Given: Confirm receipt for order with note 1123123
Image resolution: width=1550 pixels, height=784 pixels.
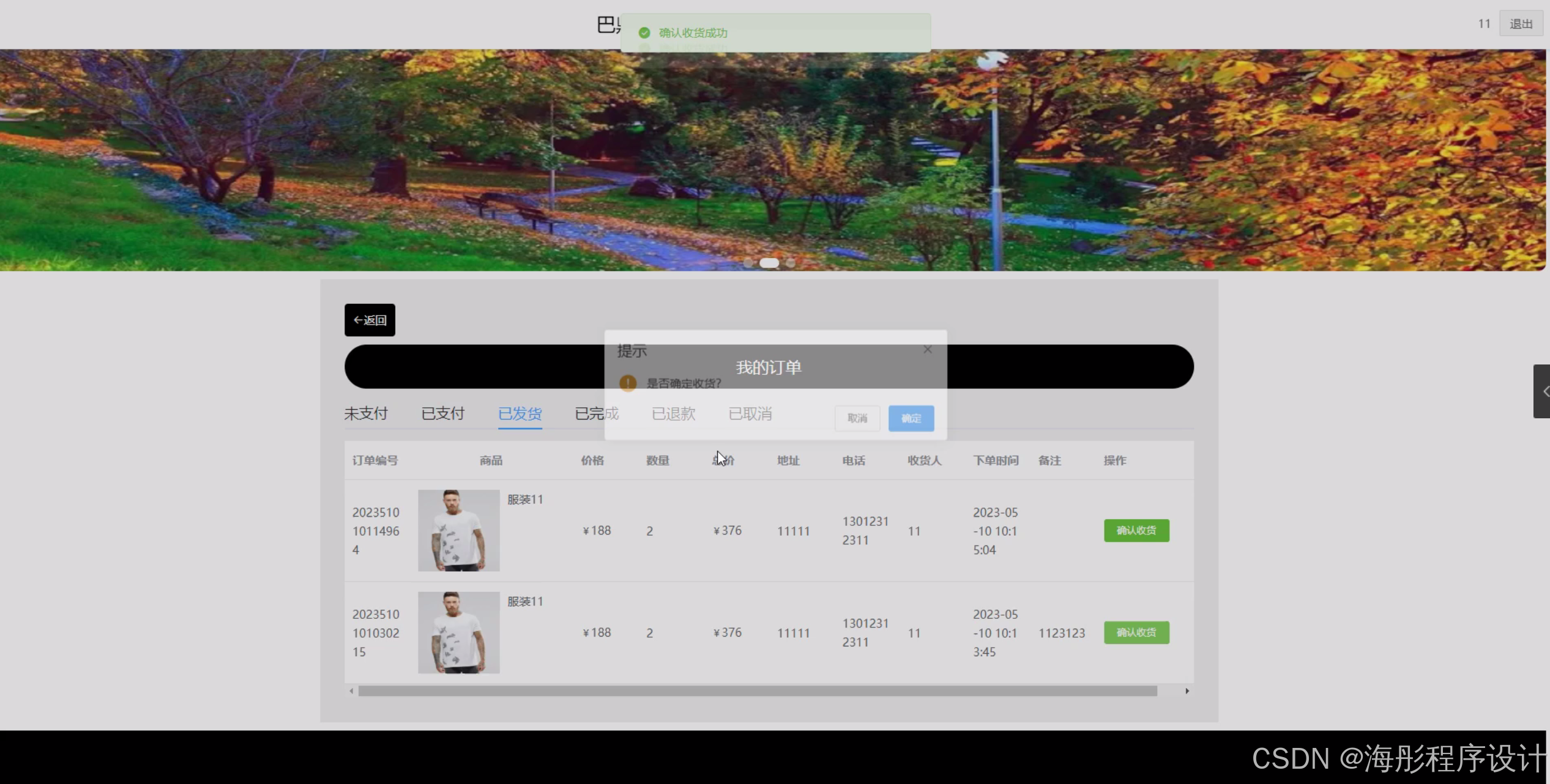Looking at the screenshot, I should click(x=1136, y=632).
